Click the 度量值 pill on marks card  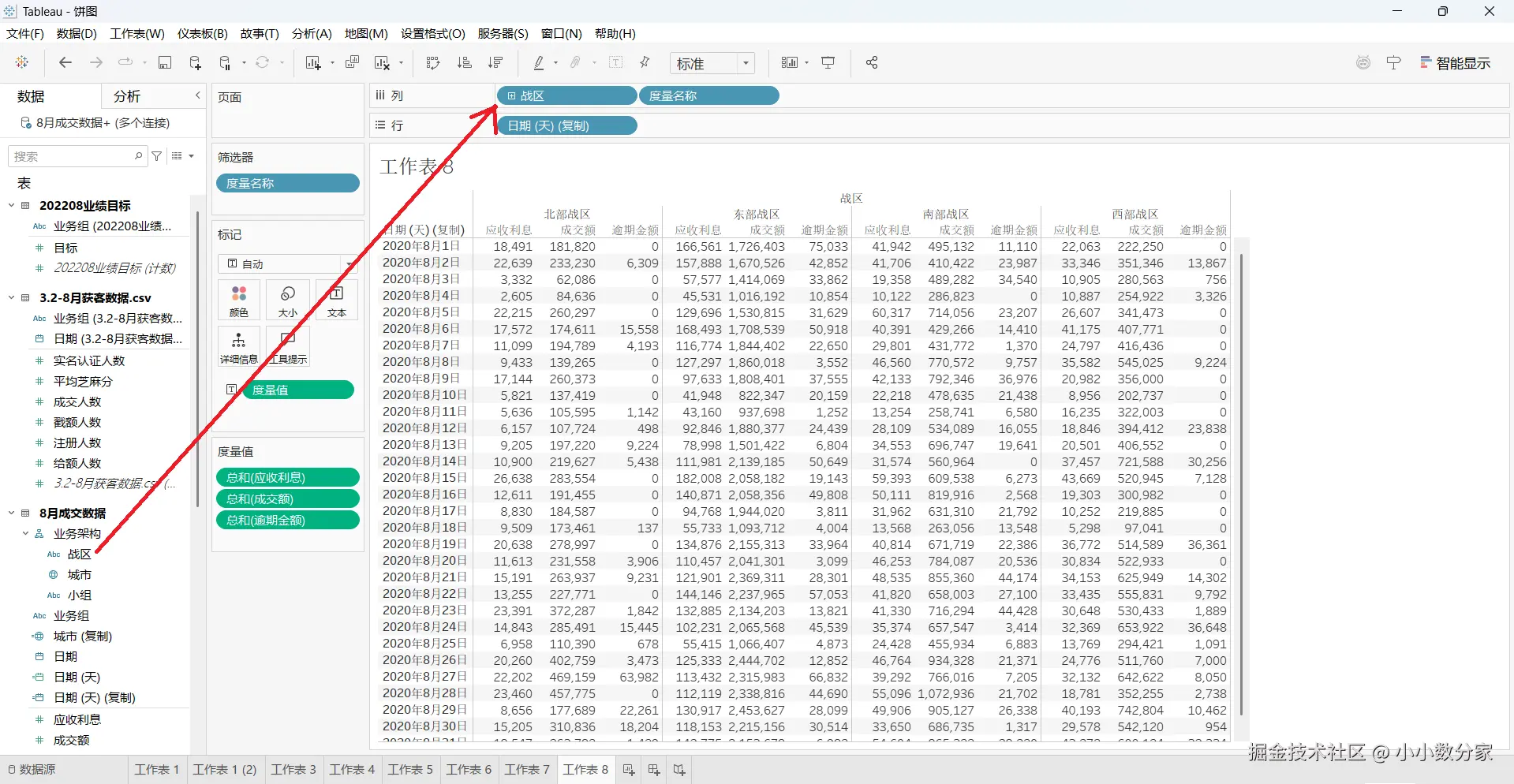click(x=298, y=390)
